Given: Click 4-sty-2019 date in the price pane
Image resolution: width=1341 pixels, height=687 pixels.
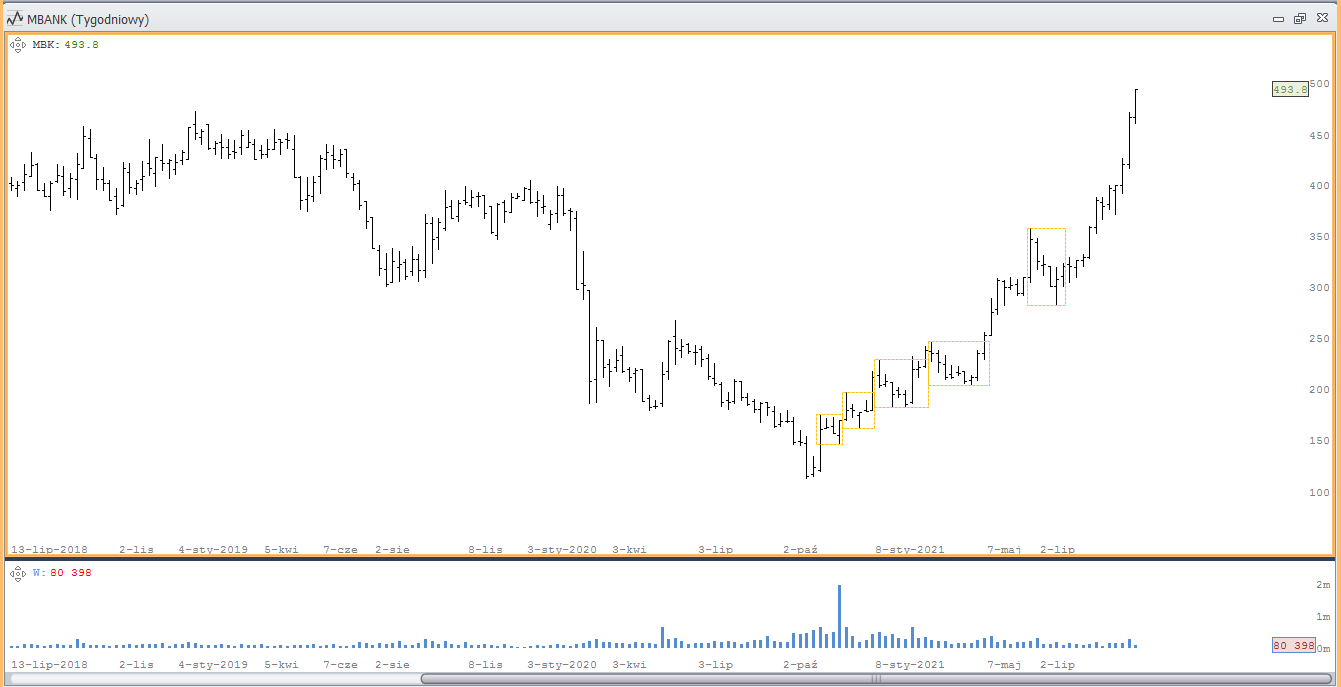Looking at the screenshot, I should point(213,550).
